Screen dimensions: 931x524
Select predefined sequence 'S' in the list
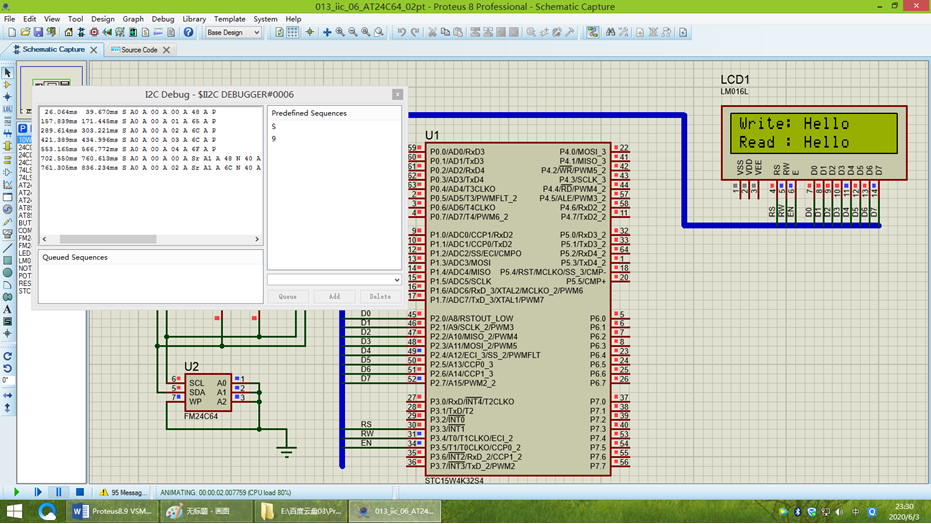[274, 126]
